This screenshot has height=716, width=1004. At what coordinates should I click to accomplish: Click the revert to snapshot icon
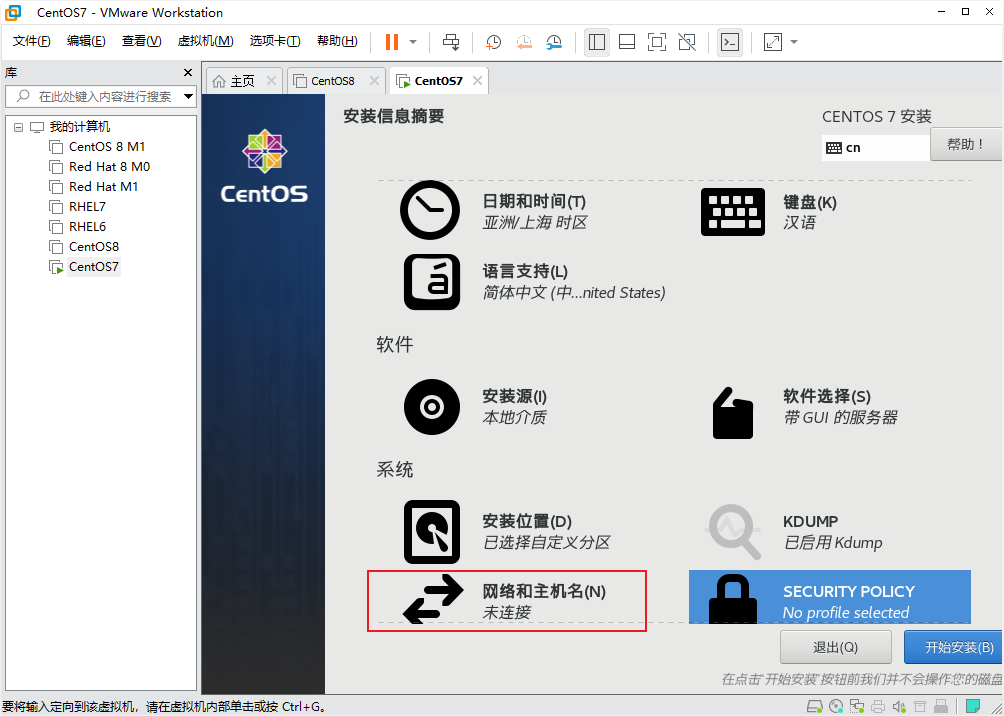coord(524,42)
